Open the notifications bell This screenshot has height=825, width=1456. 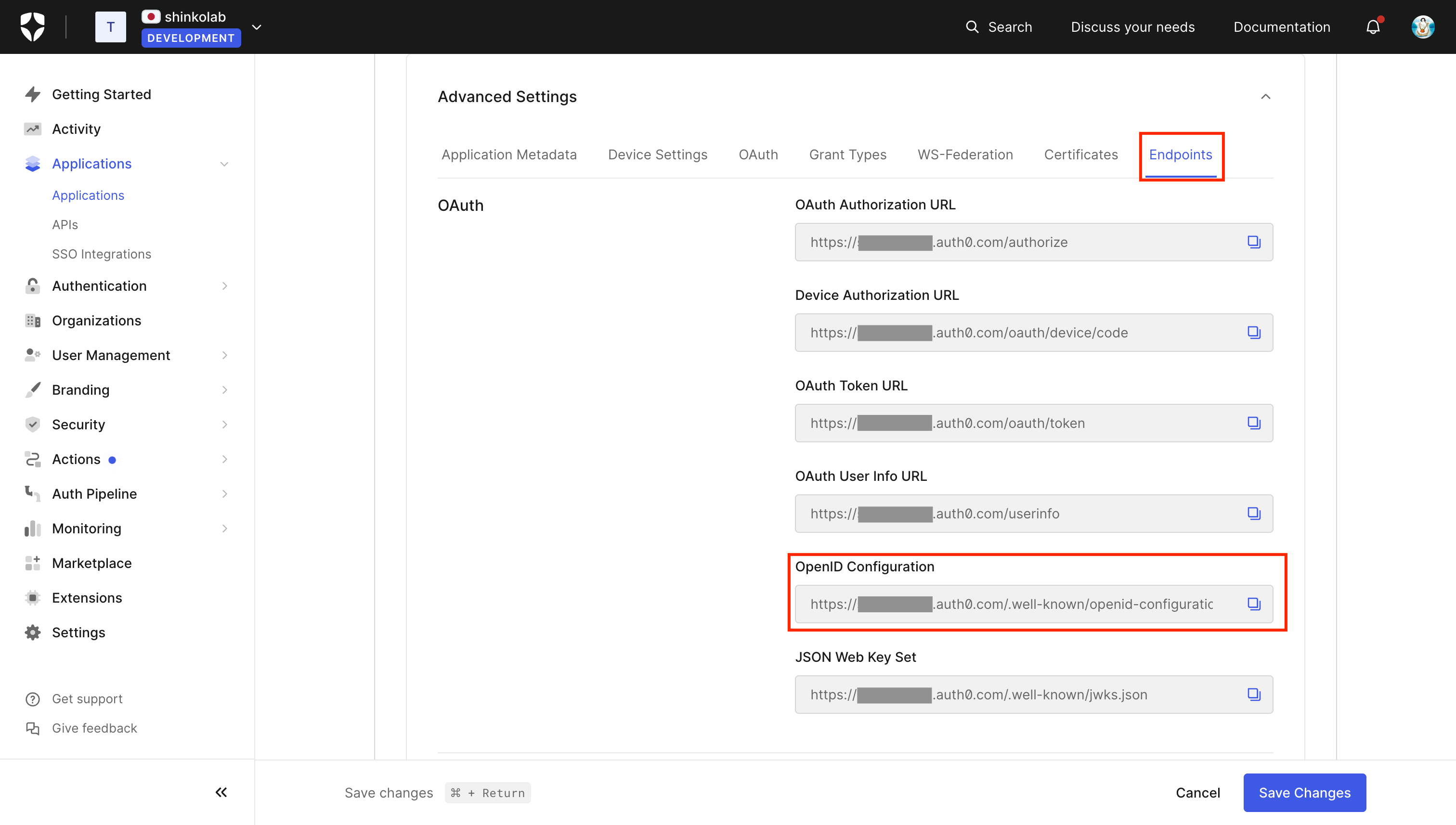point(1373,26)
